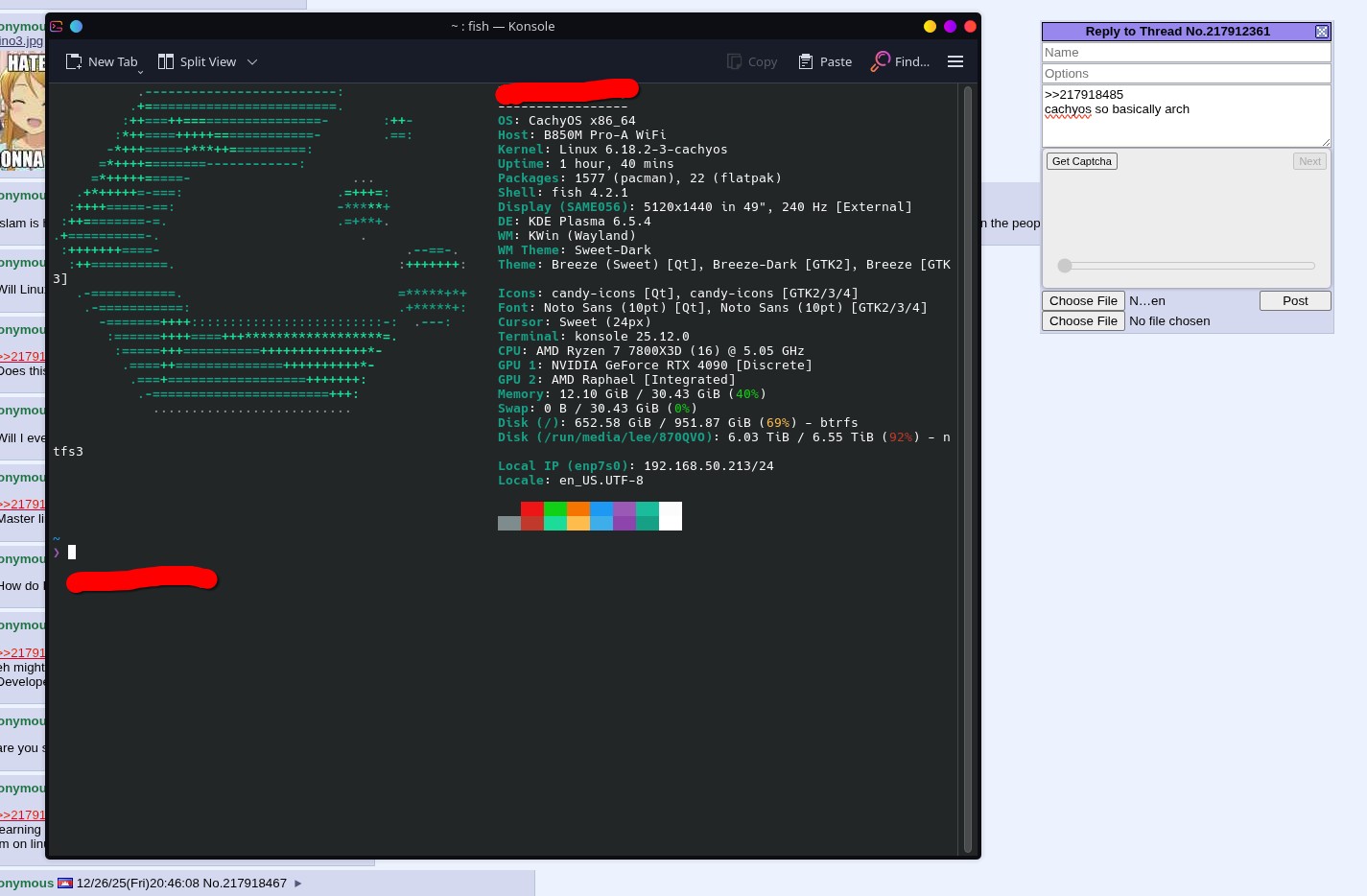This screenshot has width=1367, height=896.
Task: Click the Konsole app icon in title bar
Action: click(57, 26)
